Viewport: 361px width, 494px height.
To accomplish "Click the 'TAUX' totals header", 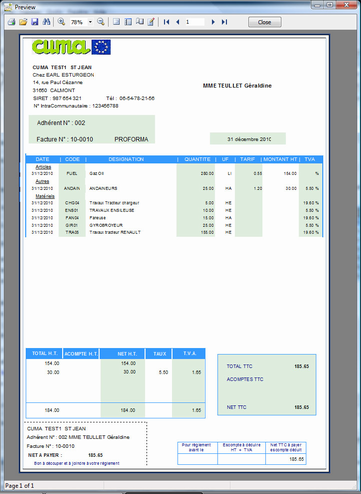I will pyautogui.click(x=160, y=354).
